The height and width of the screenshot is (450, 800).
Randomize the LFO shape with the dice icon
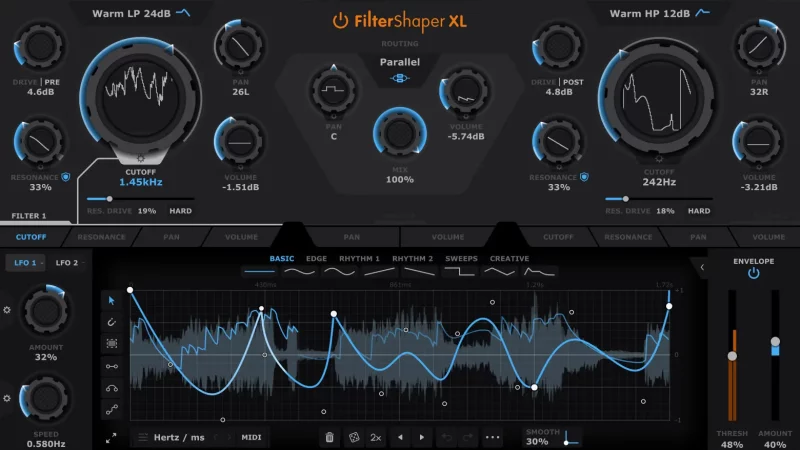click(352, 437)
